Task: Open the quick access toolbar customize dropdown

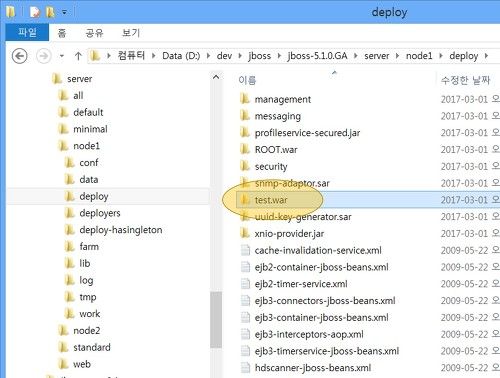Action: (x=64, y=13)
